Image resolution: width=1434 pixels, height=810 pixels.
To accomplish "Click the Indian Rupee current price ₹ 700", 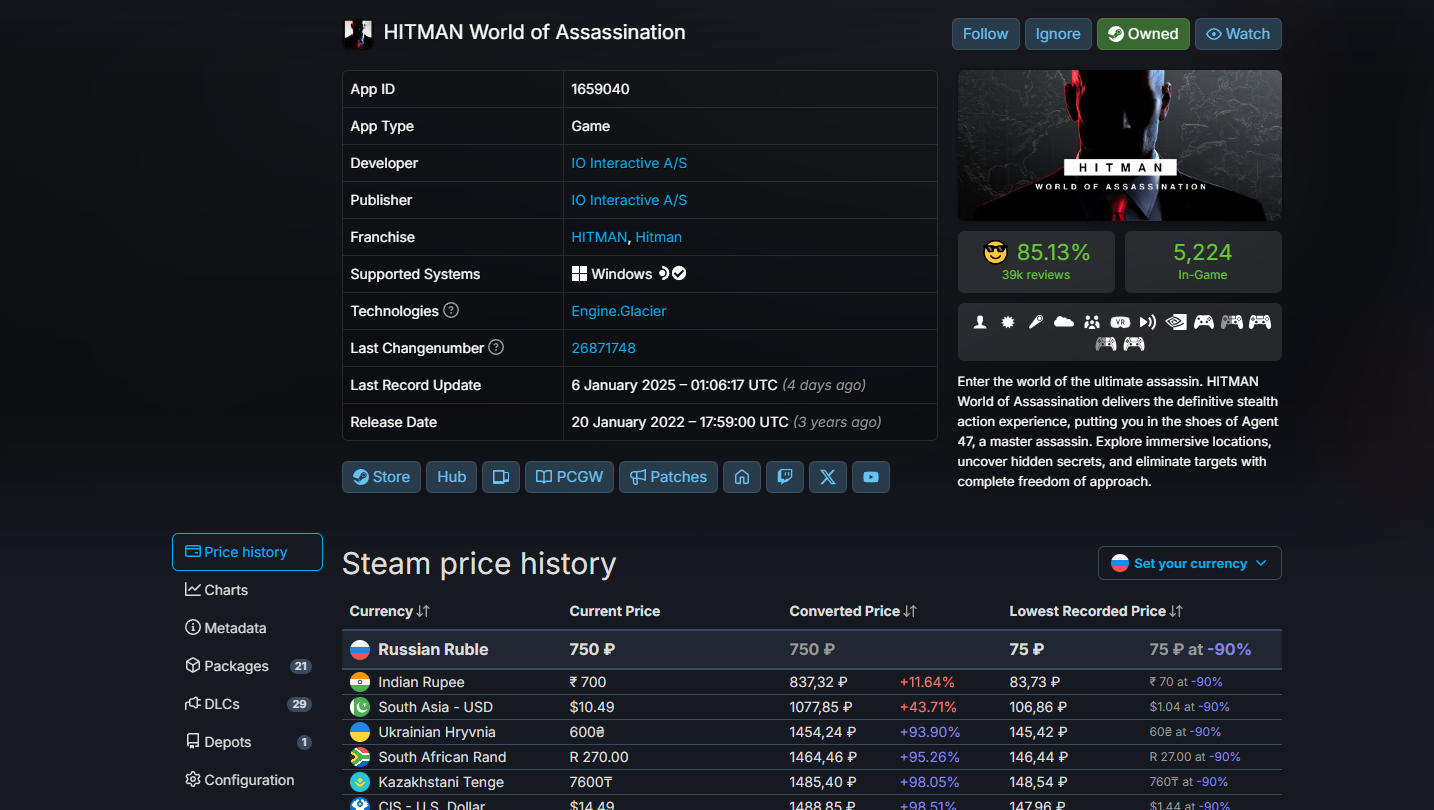I will (x=588, y=682).
